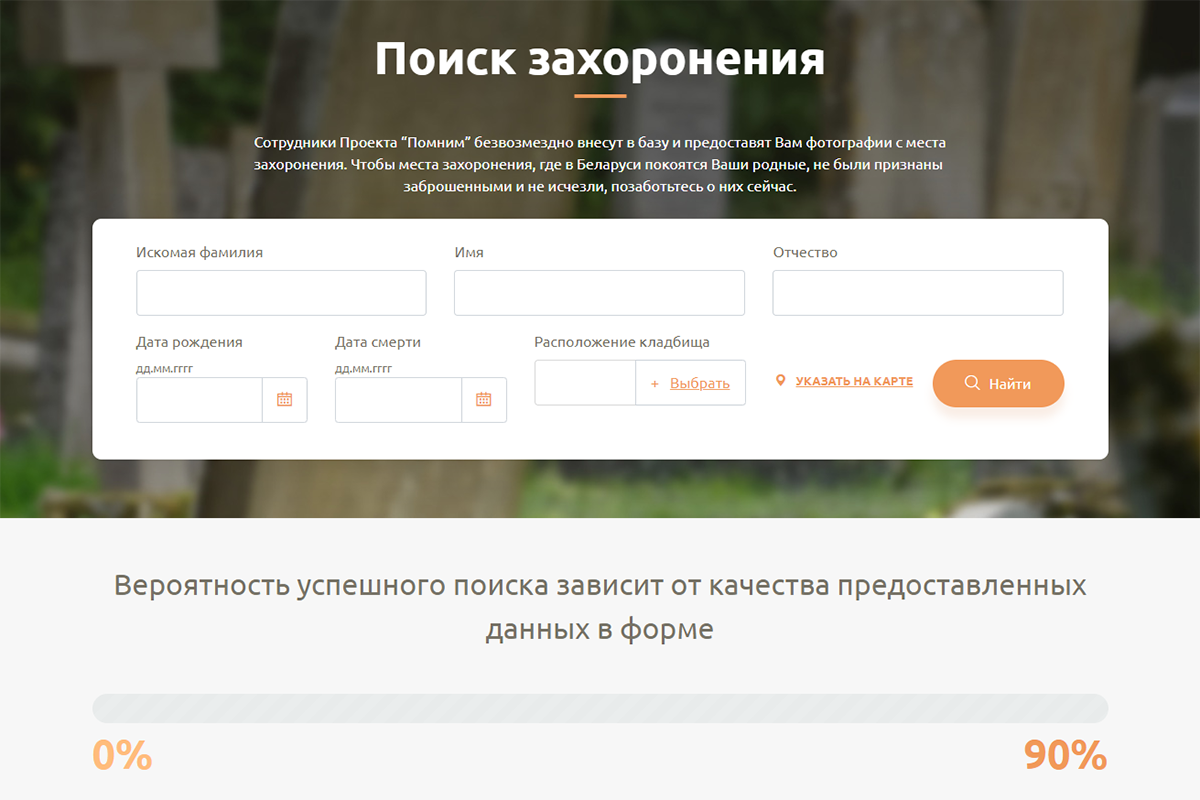Select the Отчество input field
1200x800 pixels.
[917, 293]
